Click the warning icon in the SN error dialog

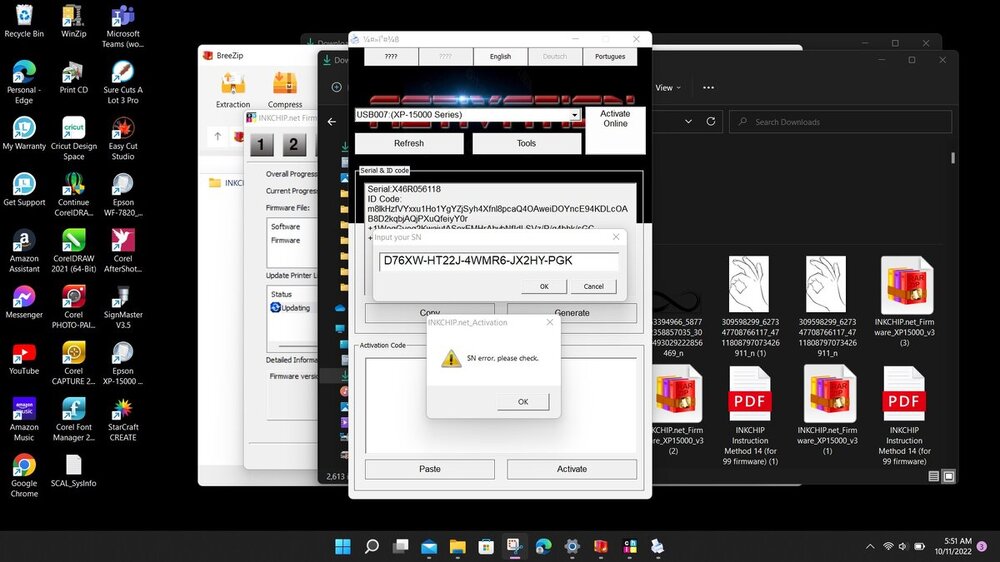tap(451, 359)
